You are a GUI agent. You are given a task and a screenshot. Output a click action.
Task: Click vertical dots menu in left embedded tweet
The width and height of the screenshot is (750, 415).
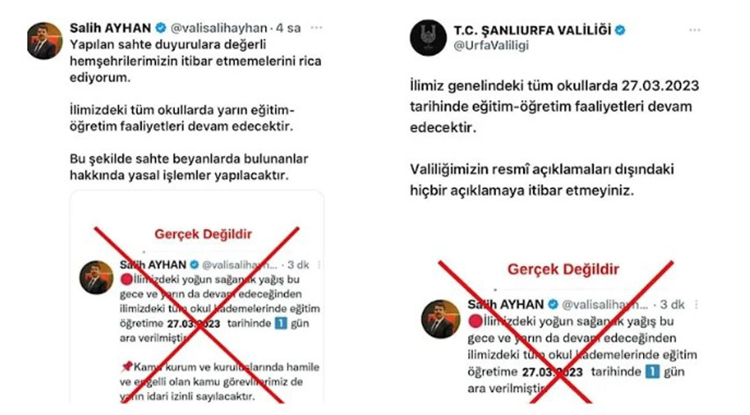319,264
